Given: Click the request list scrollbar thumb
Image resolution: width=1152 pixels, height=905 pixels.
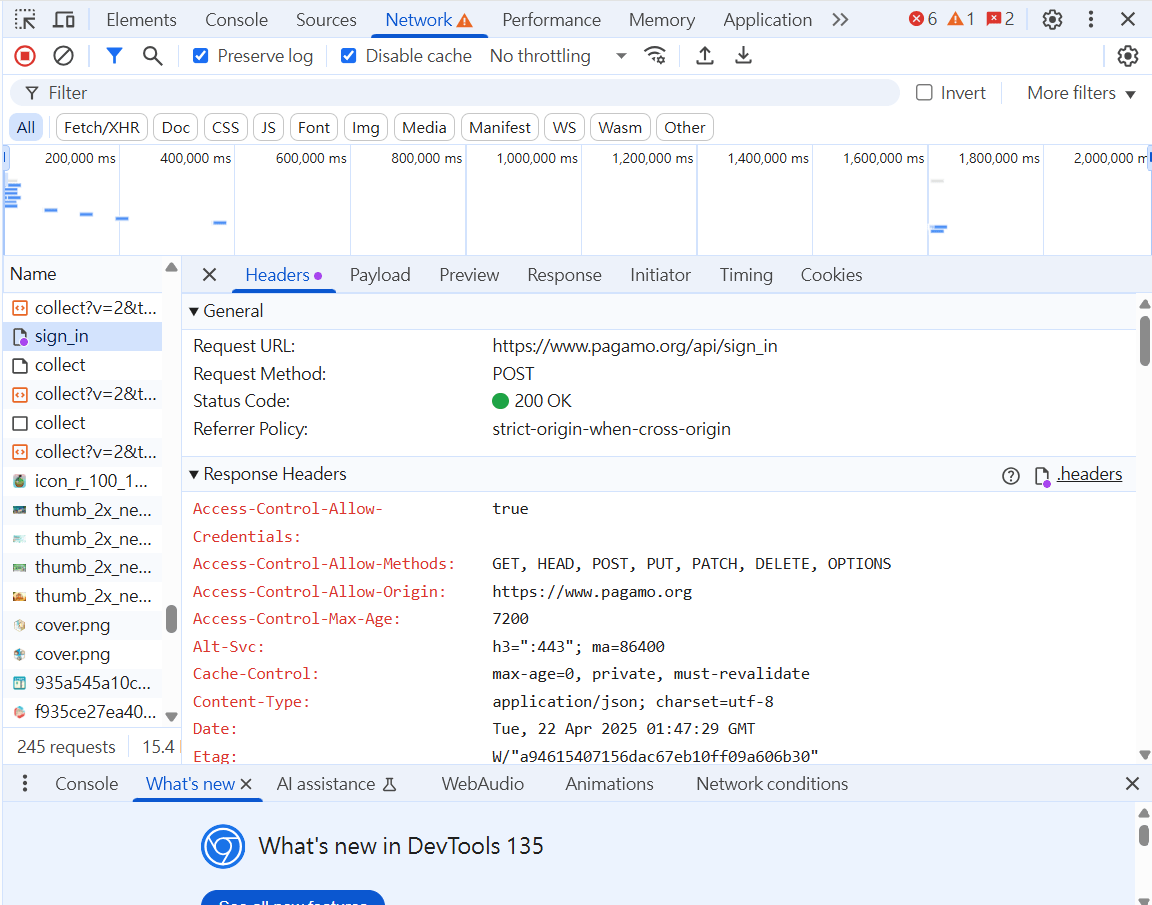Looking at the screenshot, I should (171, 619).
